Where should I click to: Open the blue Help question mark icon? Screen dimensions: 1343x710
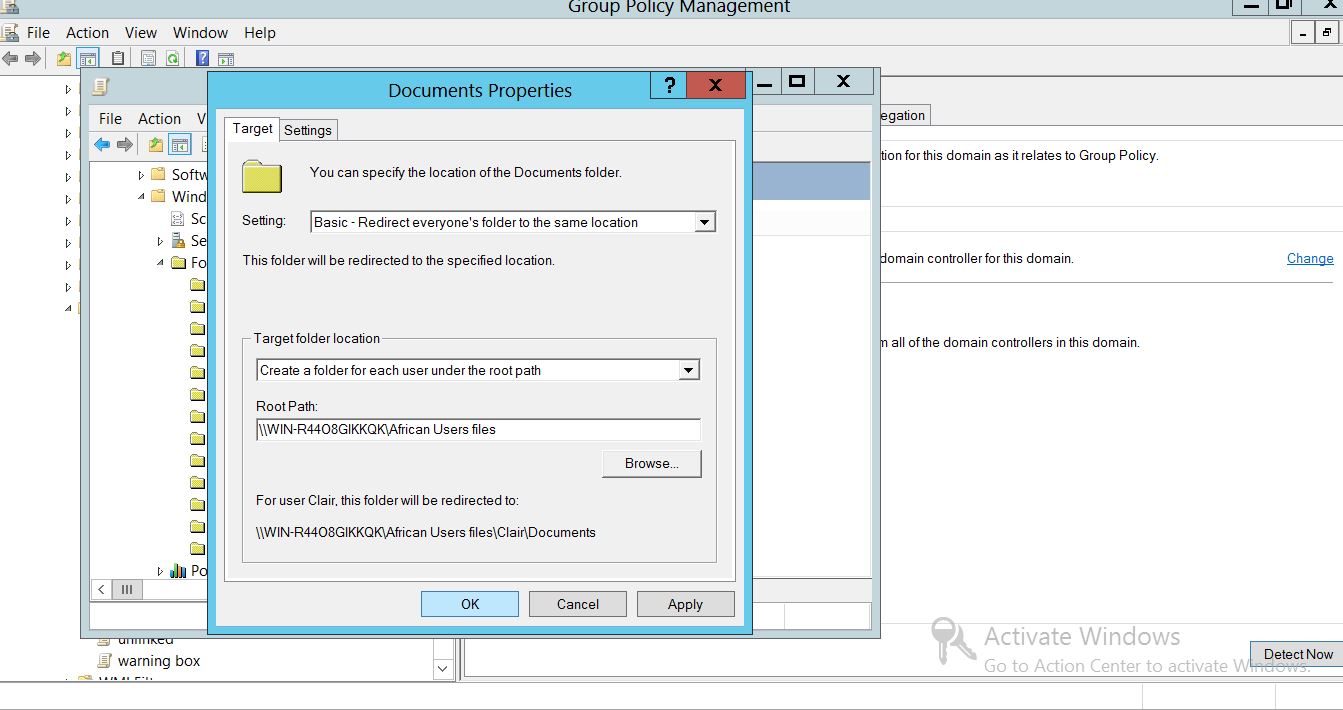[x=202, y=59]
